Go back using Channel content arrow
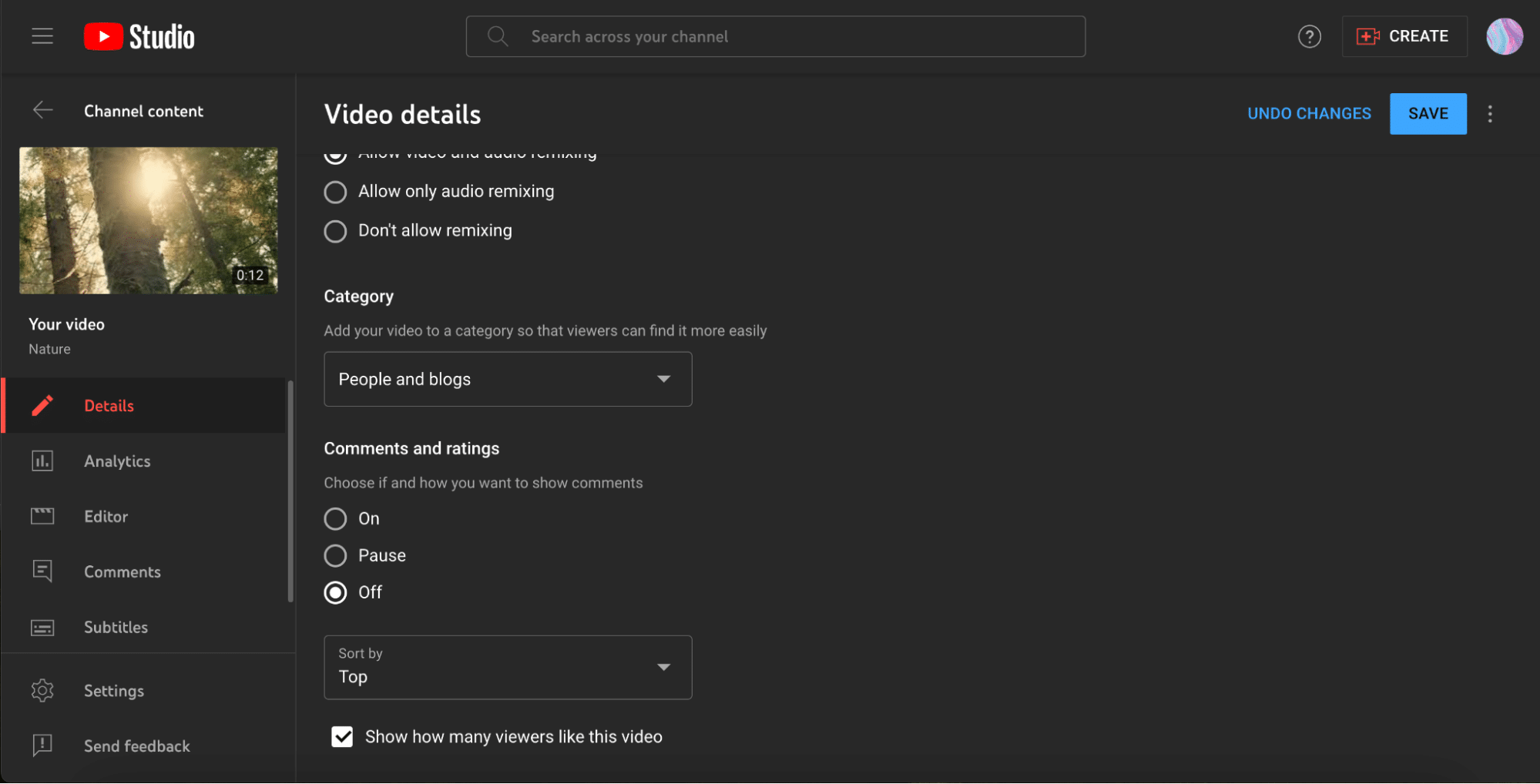The height and width of the screenshot is (784, 1540). (x=43, y=110)
